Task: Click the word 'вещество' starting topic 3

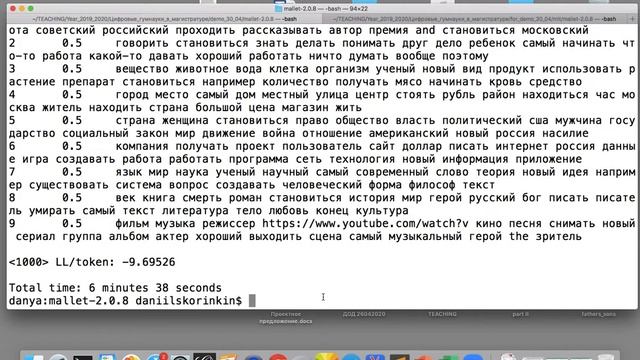Action: pos(142,69)
